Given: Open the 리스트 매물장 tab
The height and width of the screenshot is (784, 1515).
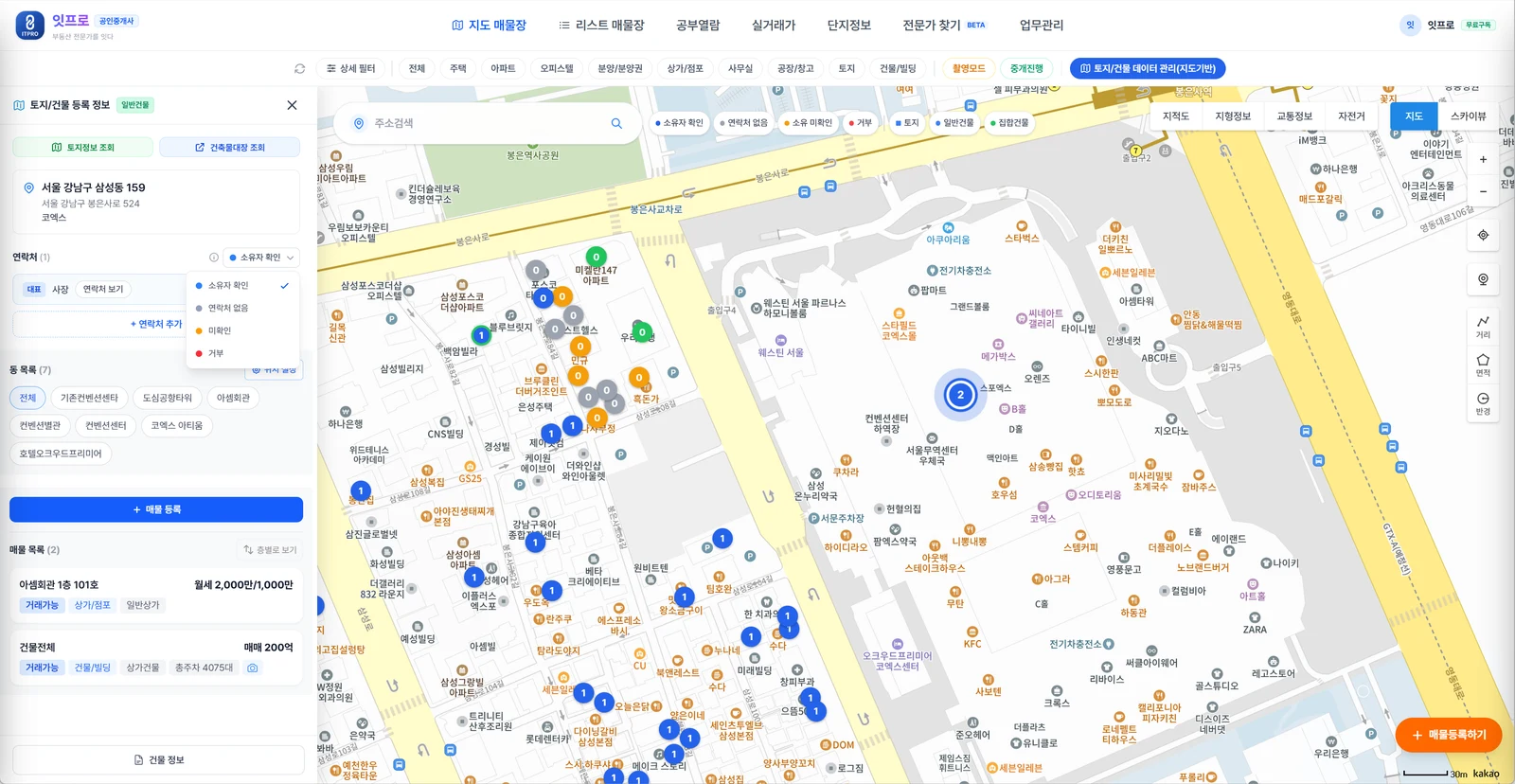Looking at the screenshot, I should click(601, 26).
